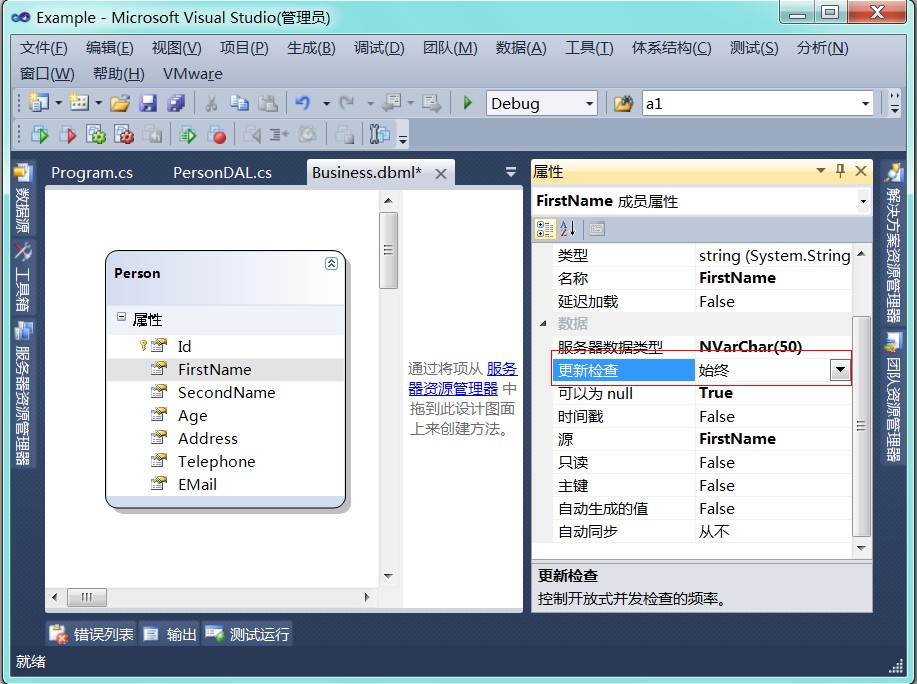
Task: Pin the Properties panel with pushpin
Action: (840, 171)
